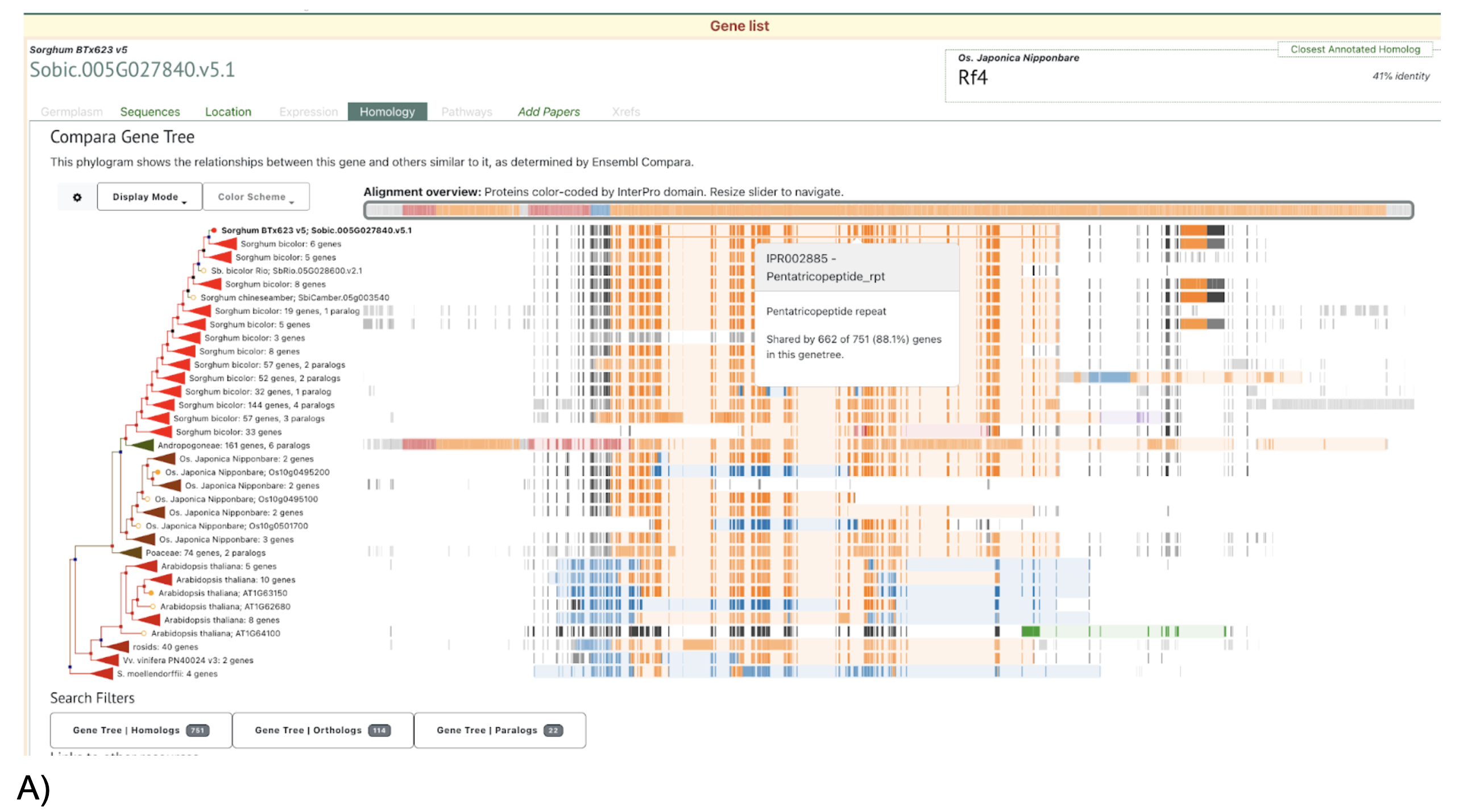The height and width of the screenshot is (812, 1459).
Task: Click the Gene Tree Orthologs filter button
Action: [322, 731]
